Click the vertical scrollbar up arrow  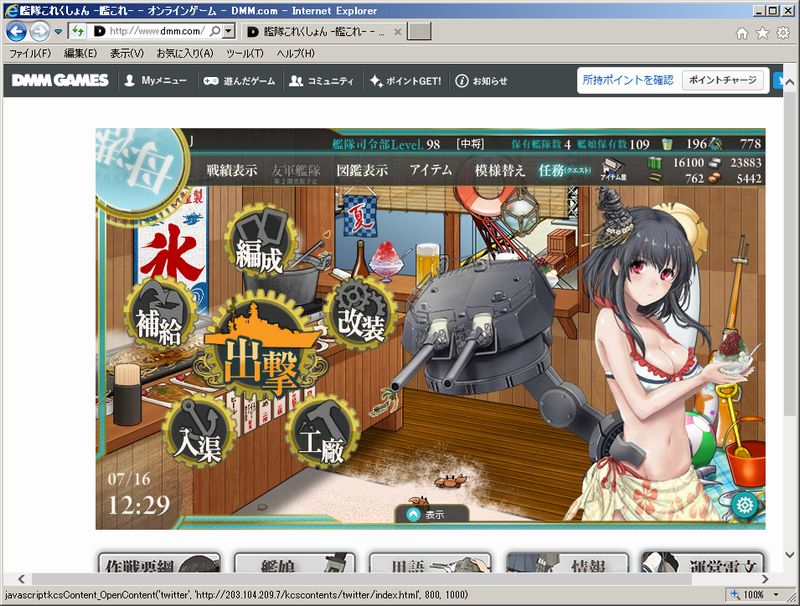789,82
